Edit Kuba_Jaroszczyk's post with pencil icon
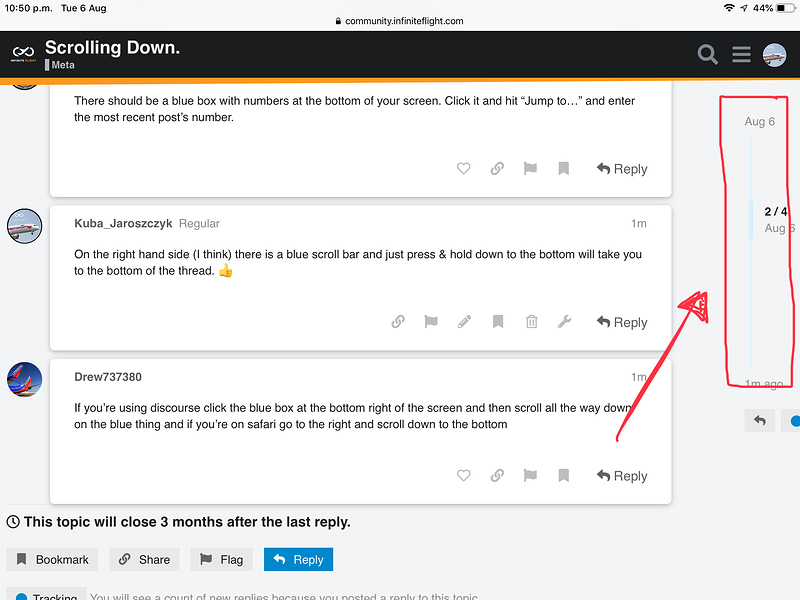Image resolution: width=800 pixels, height=600 pixels. (x=464, y=321)
